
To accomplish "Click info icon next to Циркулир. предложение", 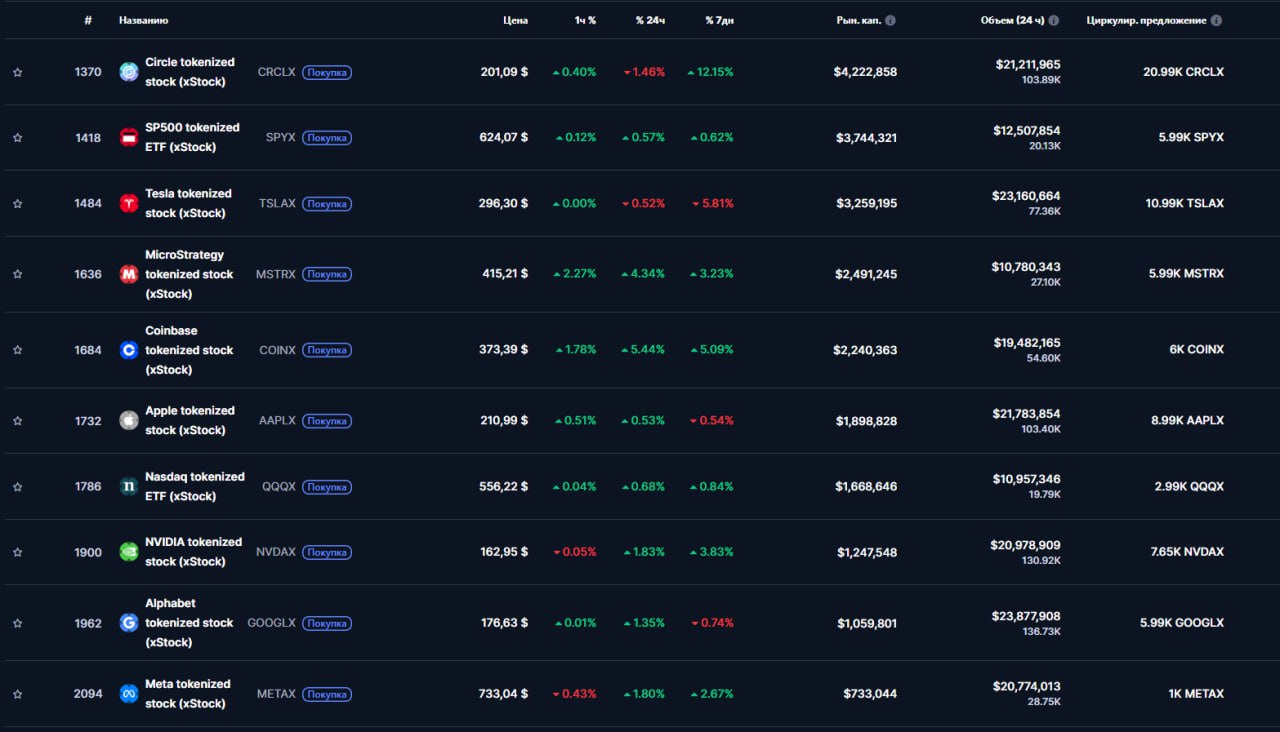I will click(1216, 20).
